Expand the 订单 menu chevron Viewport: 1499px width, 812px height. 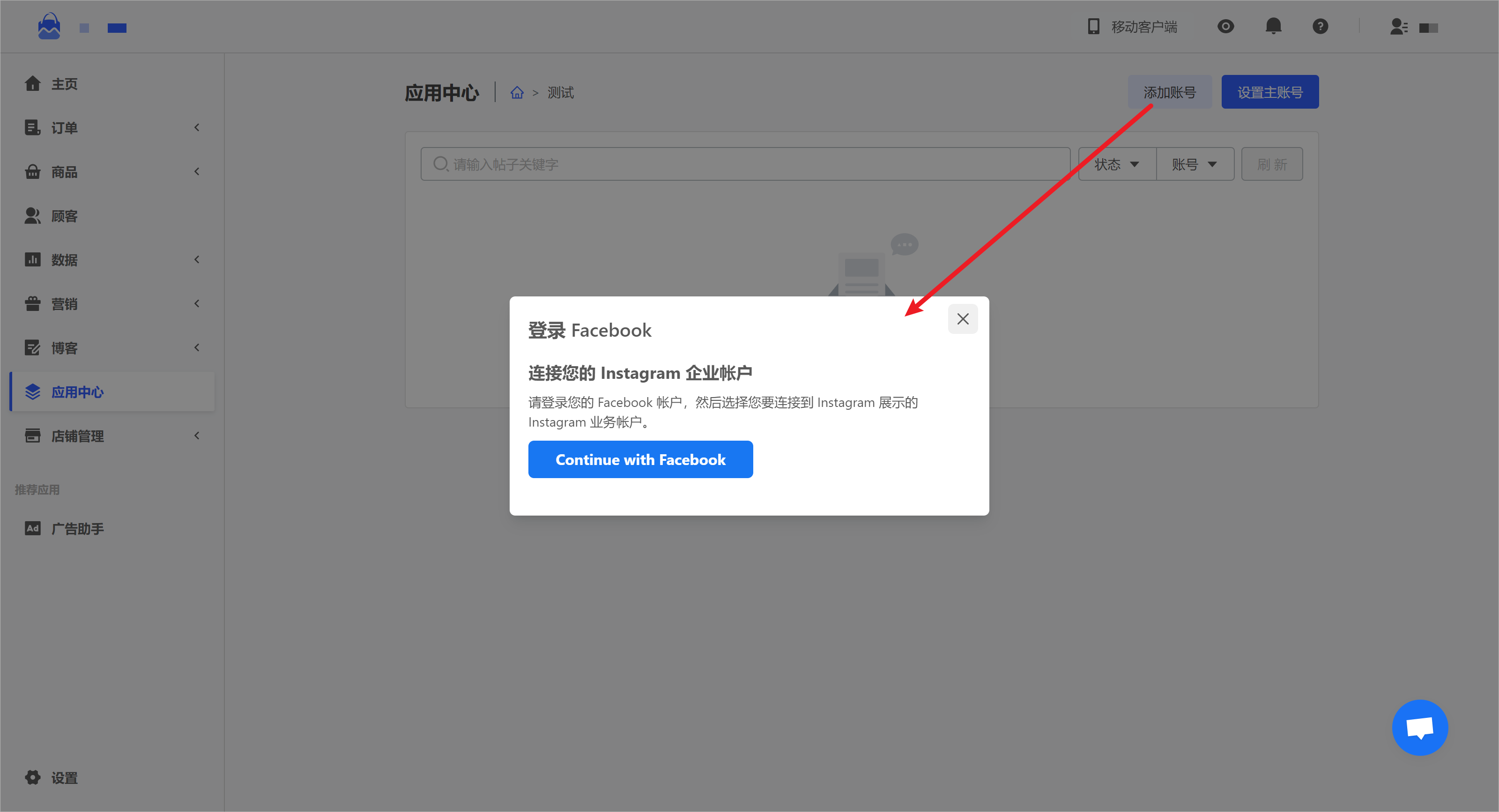(x=197, y=127)
